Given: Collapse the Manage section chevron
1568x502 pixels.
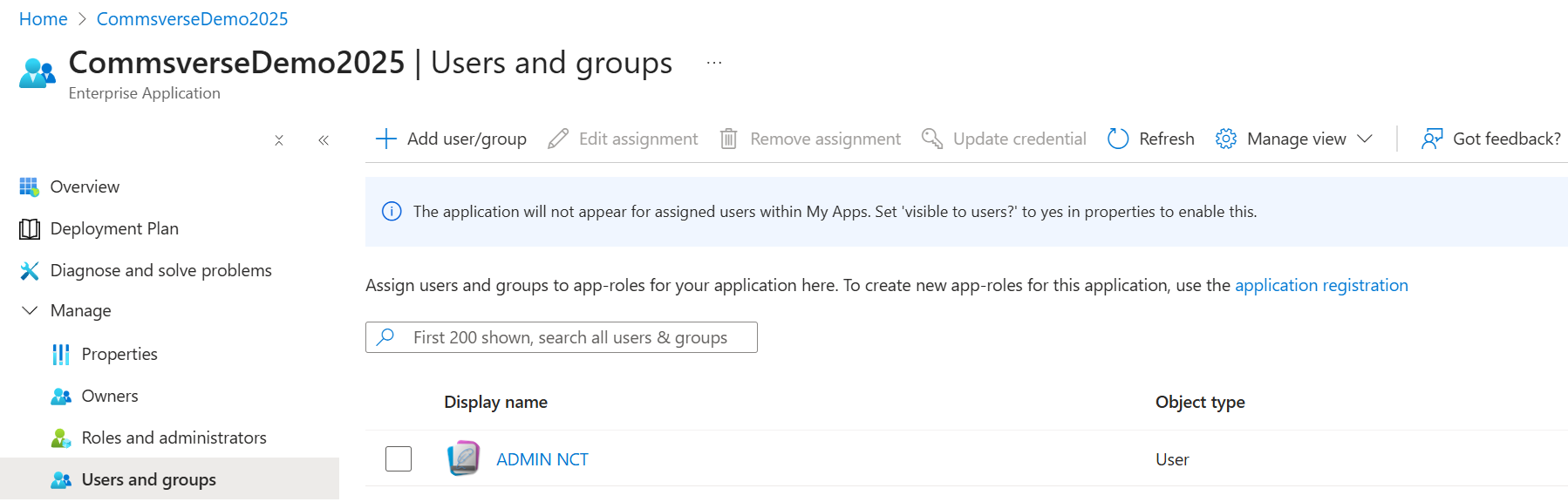Looking at the screenshot, I should click(30, 310).
